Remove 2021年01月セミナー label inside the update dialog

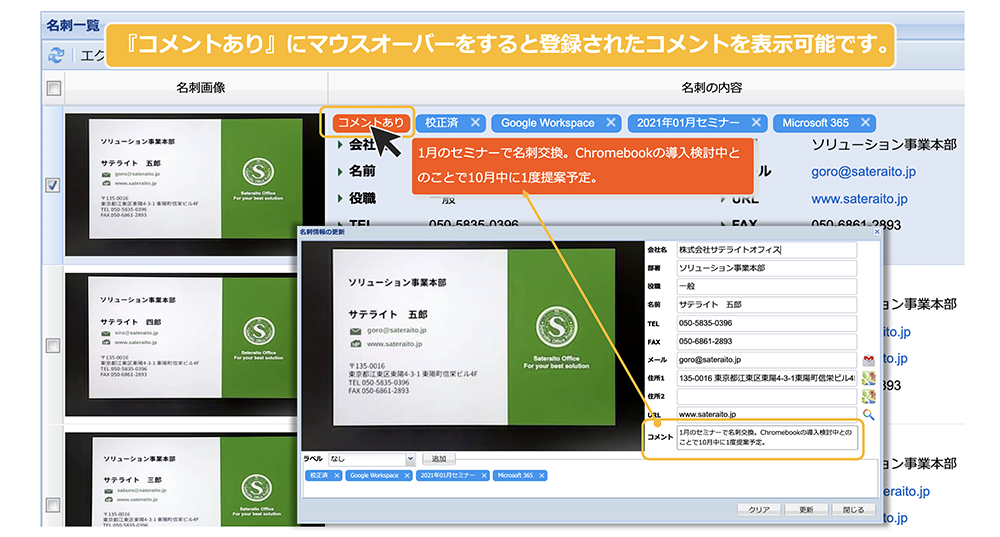[x=484, y=476]
